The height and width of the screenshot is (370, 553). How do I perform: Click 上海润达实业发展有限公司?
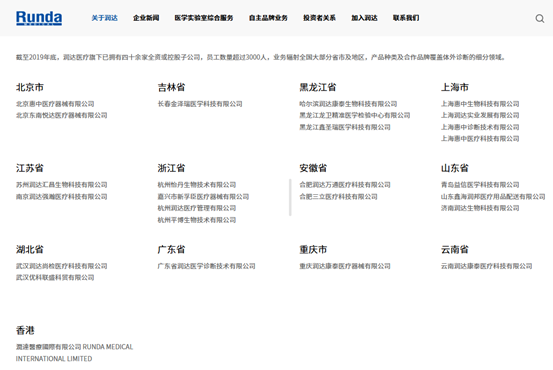480,115
